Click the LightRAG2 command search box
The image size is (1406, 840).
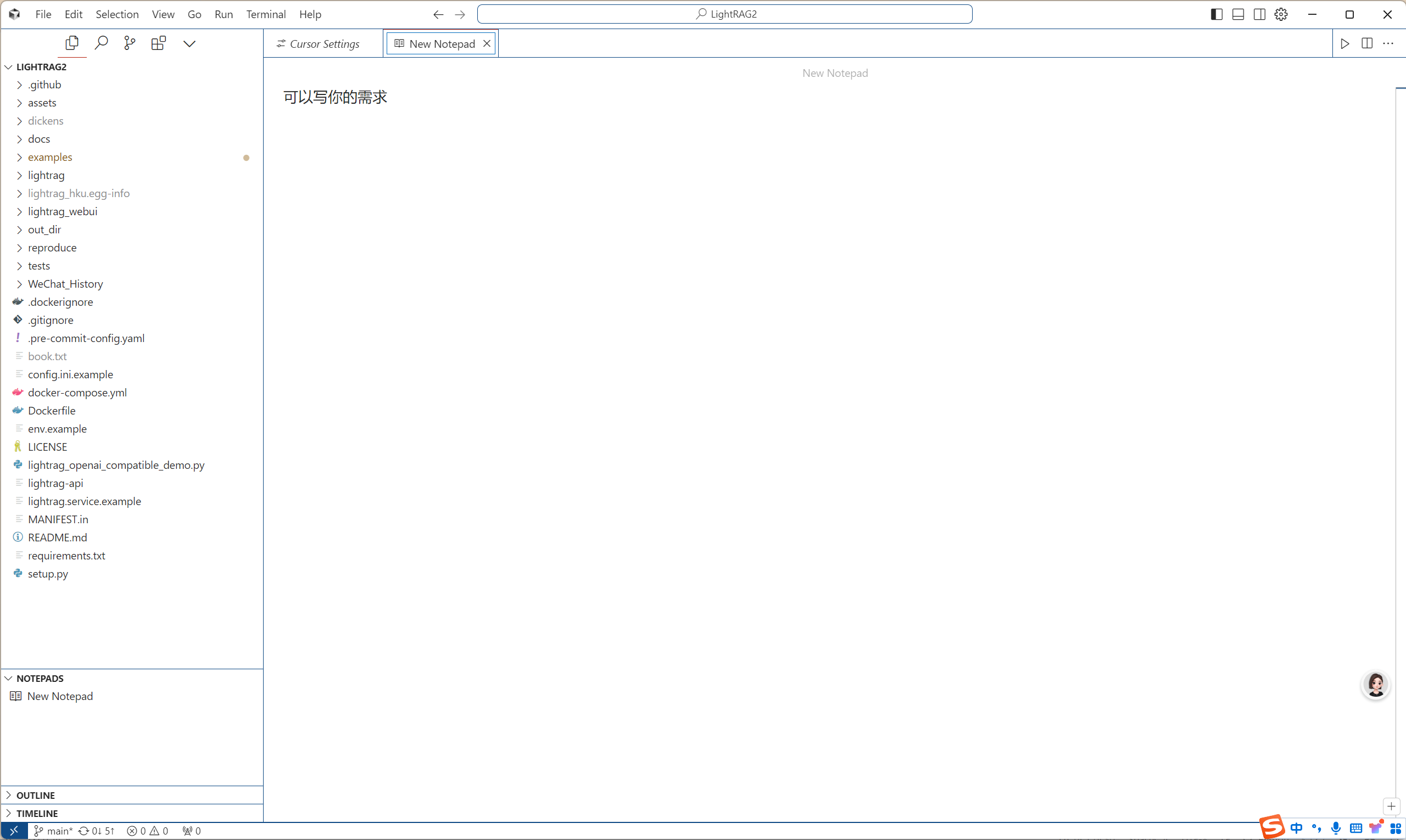(725, 14)
